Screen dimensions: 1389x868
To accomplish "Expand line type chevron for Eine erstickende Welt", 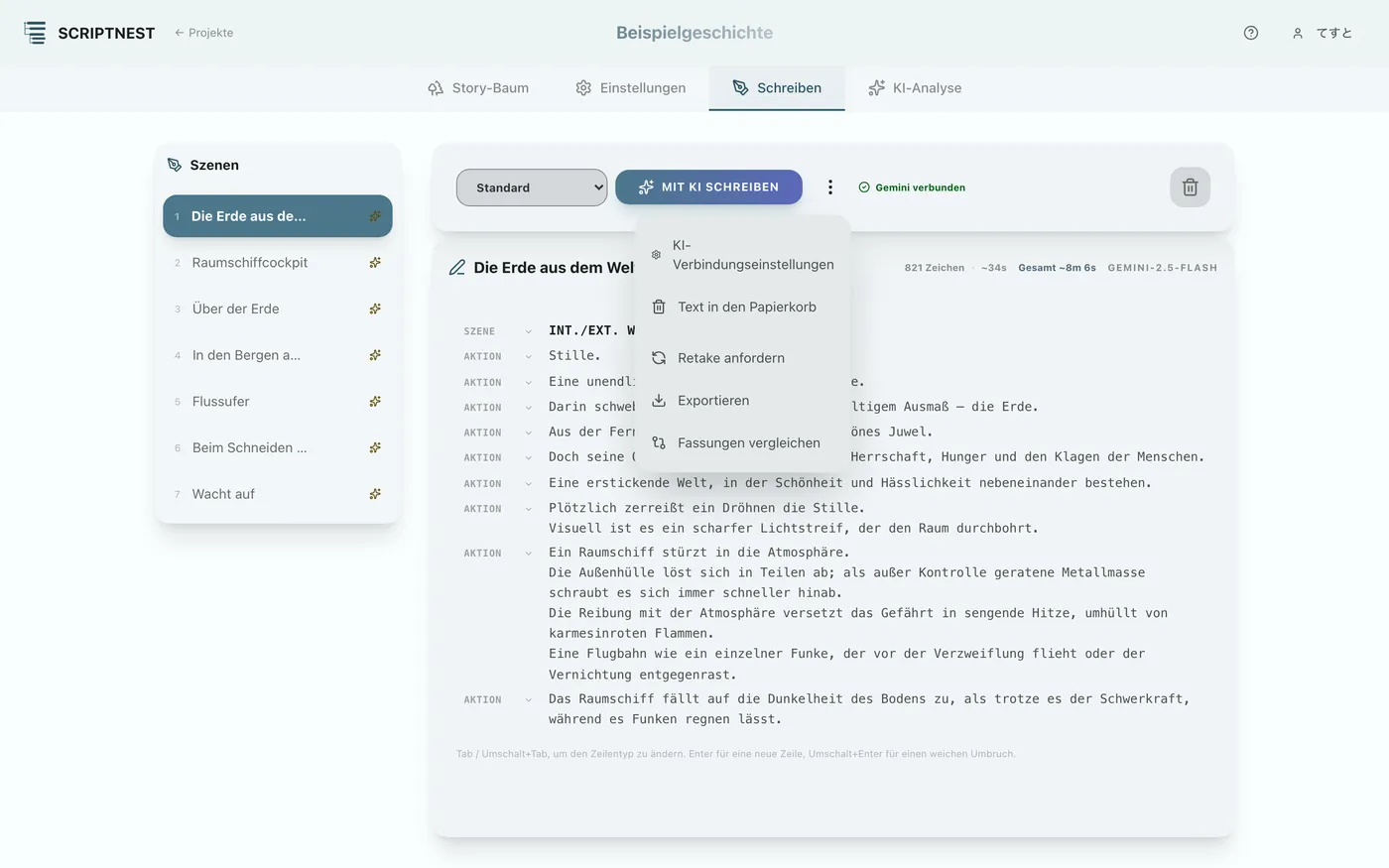I will (528, 484).
